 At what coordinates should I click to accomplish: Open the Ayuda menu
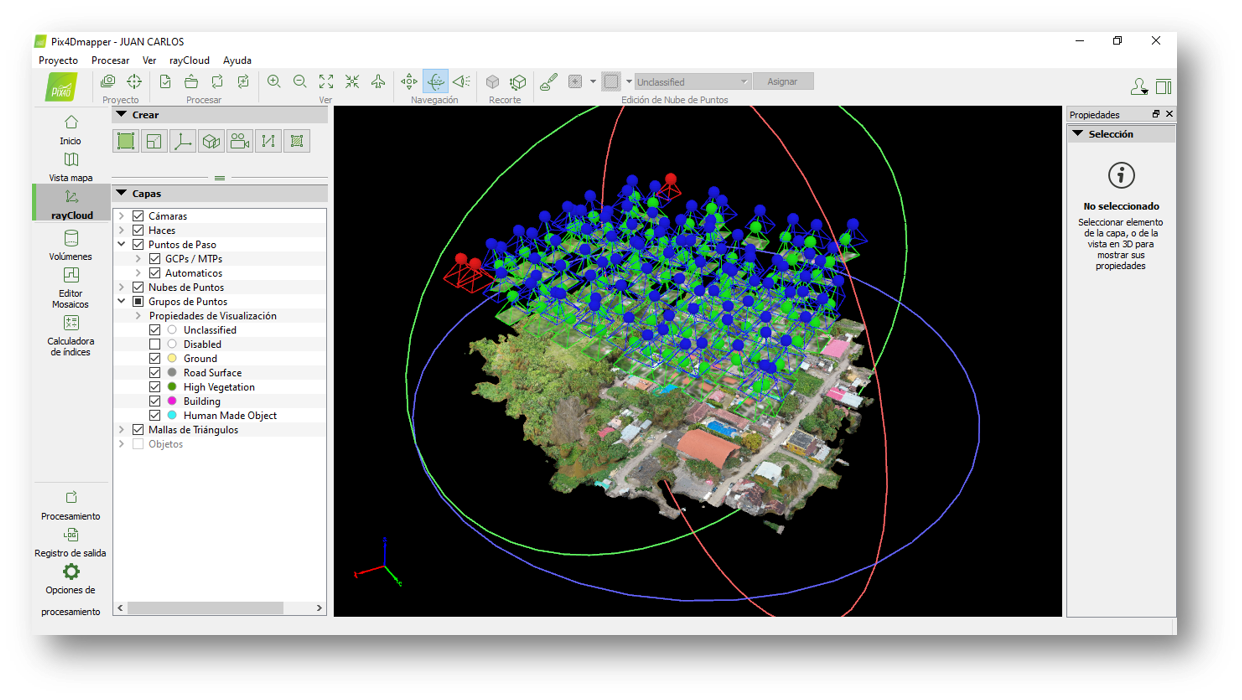tap(237, 60)
